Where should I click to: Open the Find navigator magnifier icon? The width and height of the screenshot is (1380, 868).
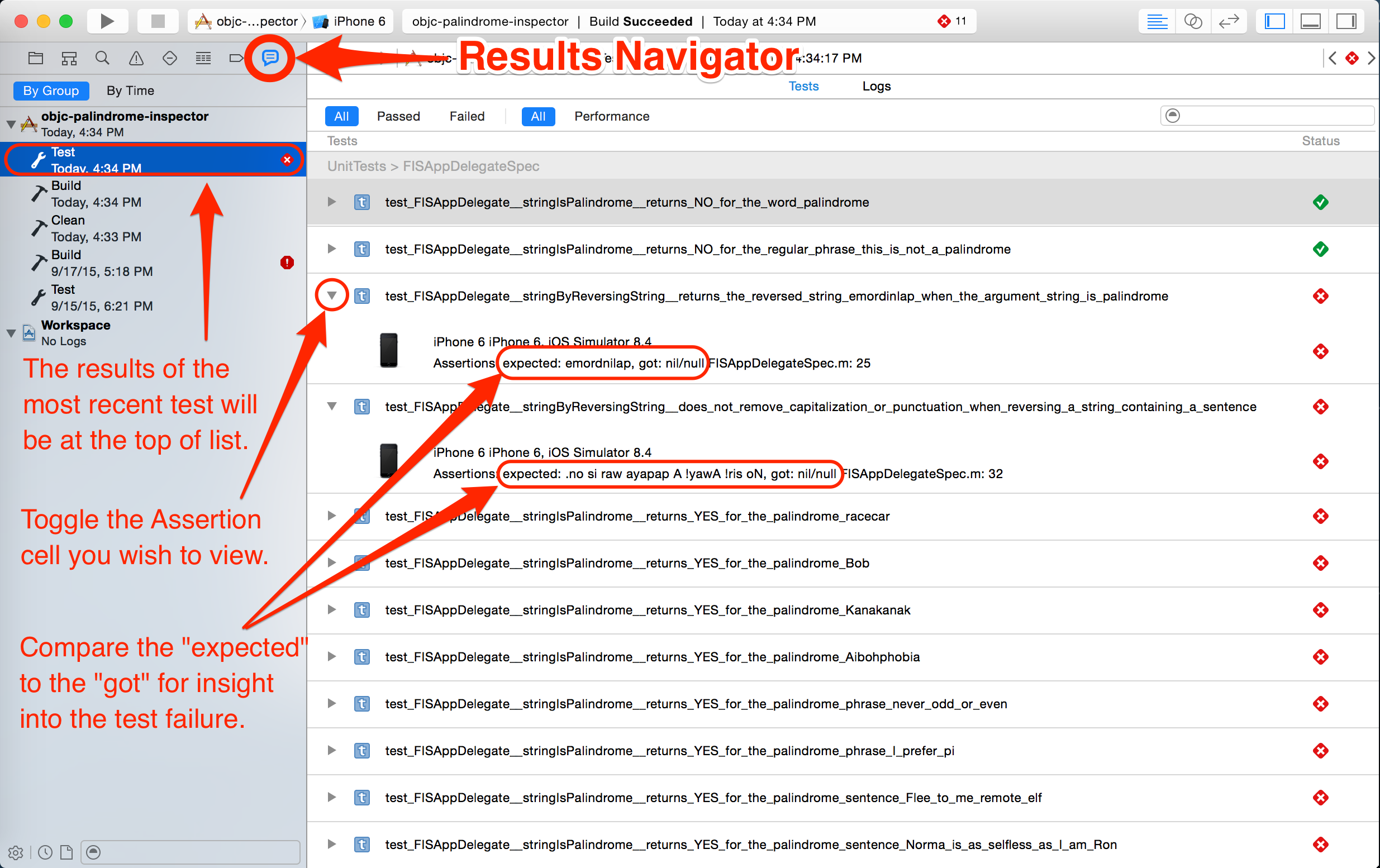(102, 58)
